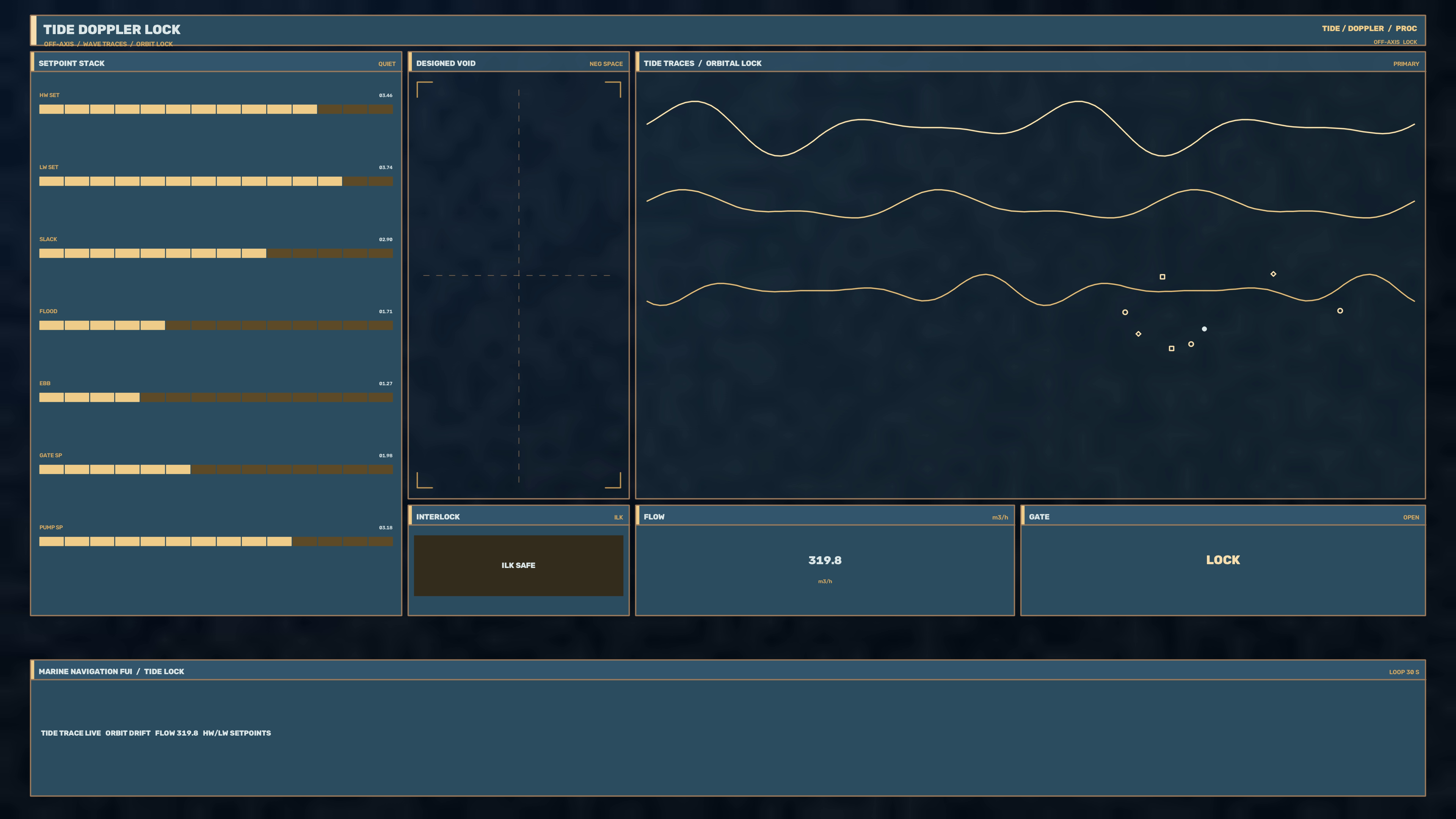Click the NEG SPACE tag

click(606, 64)
